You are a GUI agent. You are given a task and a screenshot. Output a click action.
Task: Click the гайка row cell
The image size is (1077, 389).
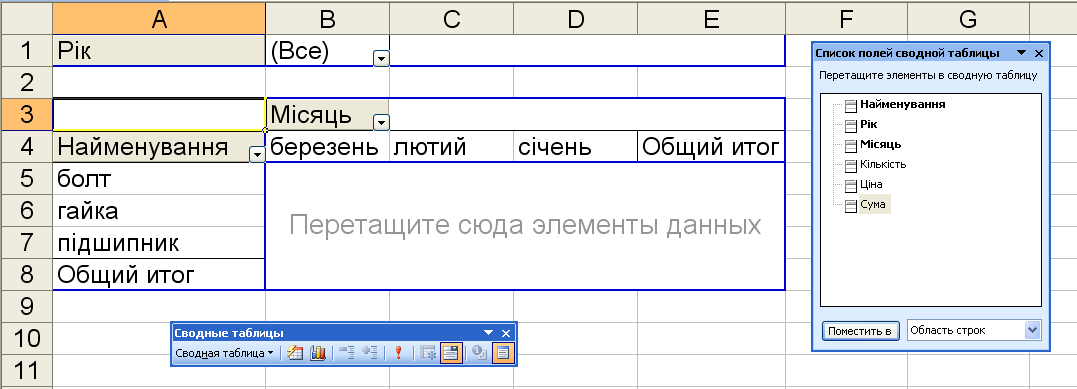pyautogui.click(x=159, y=210)
